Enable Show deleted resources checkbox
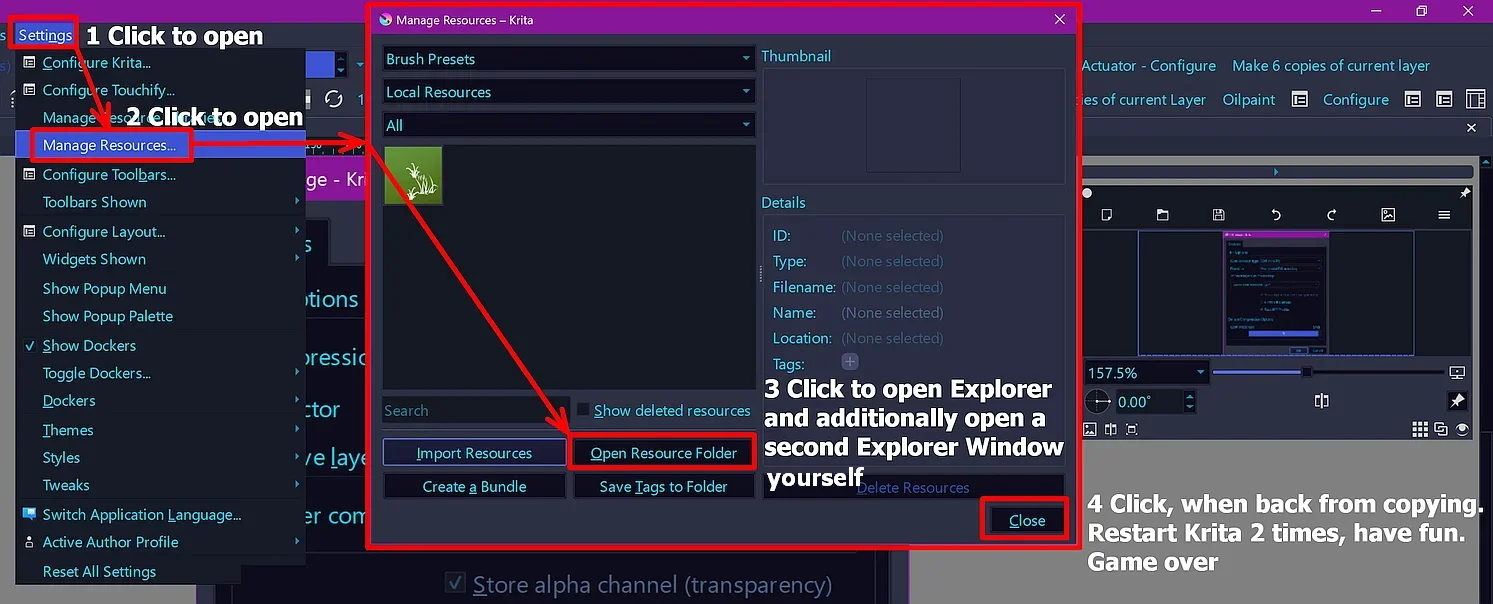 (583, 409)
